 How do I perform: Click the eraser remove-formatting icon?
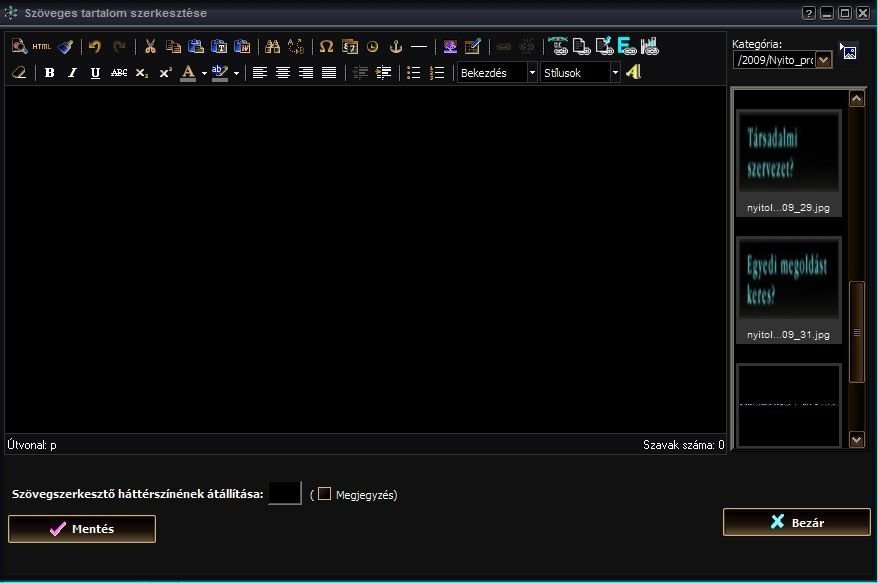(19, 73)
